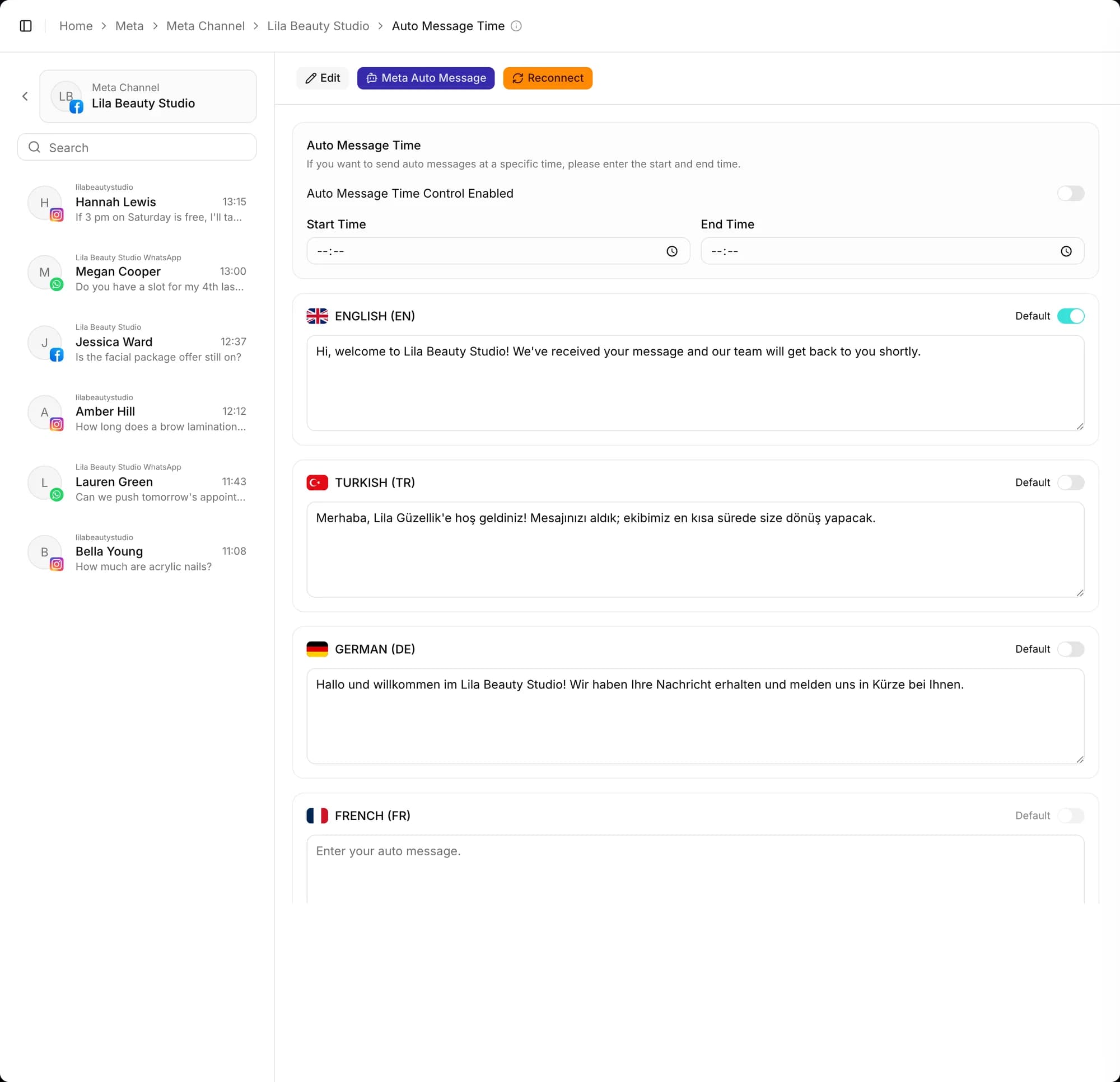Toggle the sidebar panel icon
The height and width of the screenshot is (1082, 1120).
[26, 26]
